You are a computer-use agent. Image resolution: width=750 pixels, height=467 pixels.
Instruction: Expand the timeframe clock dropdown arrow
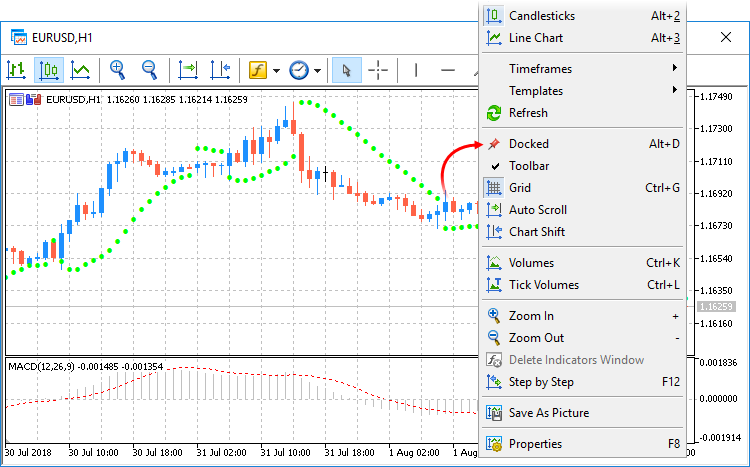pos(317,71)
